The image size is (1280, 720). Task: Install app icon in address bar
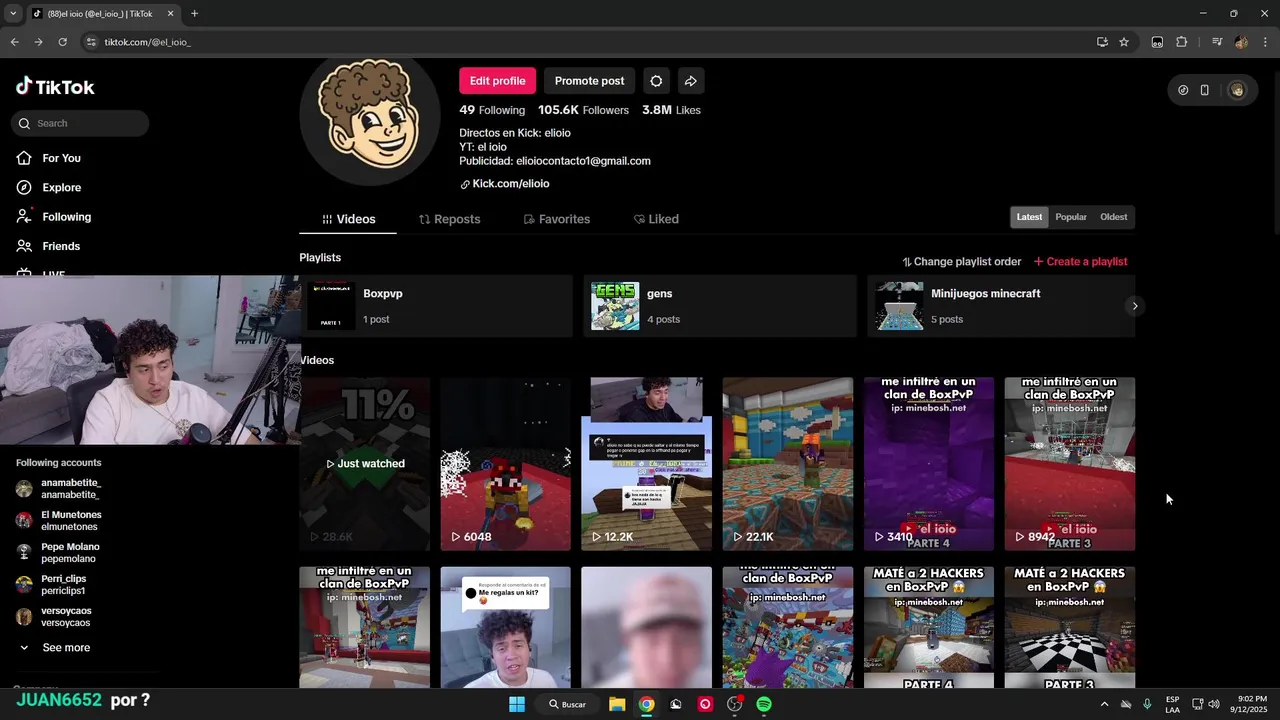pyautogui.click(x=1102, y=42)
